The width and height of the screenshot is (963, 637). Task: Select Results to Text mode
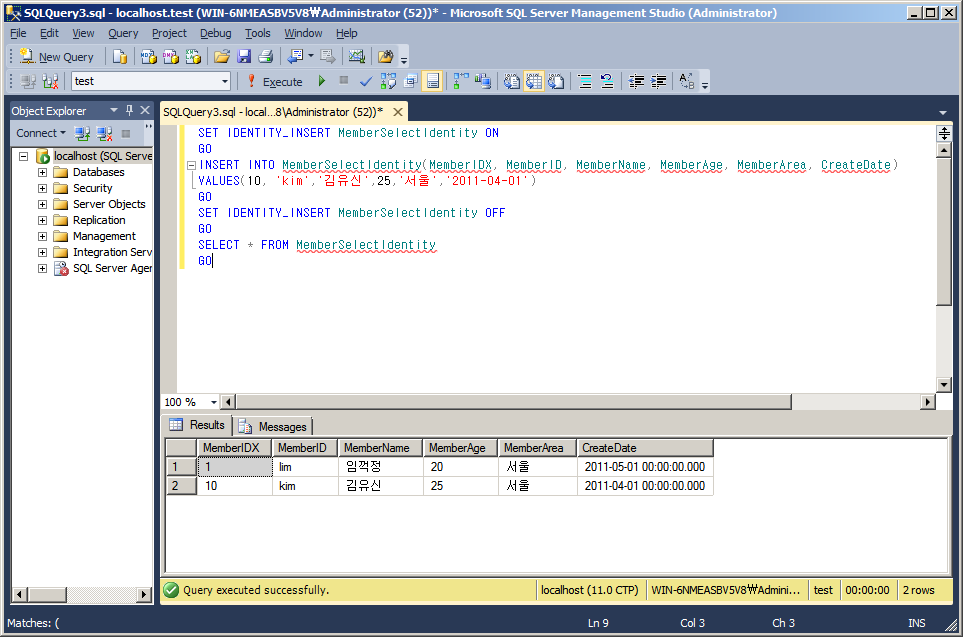pos(512,81)
